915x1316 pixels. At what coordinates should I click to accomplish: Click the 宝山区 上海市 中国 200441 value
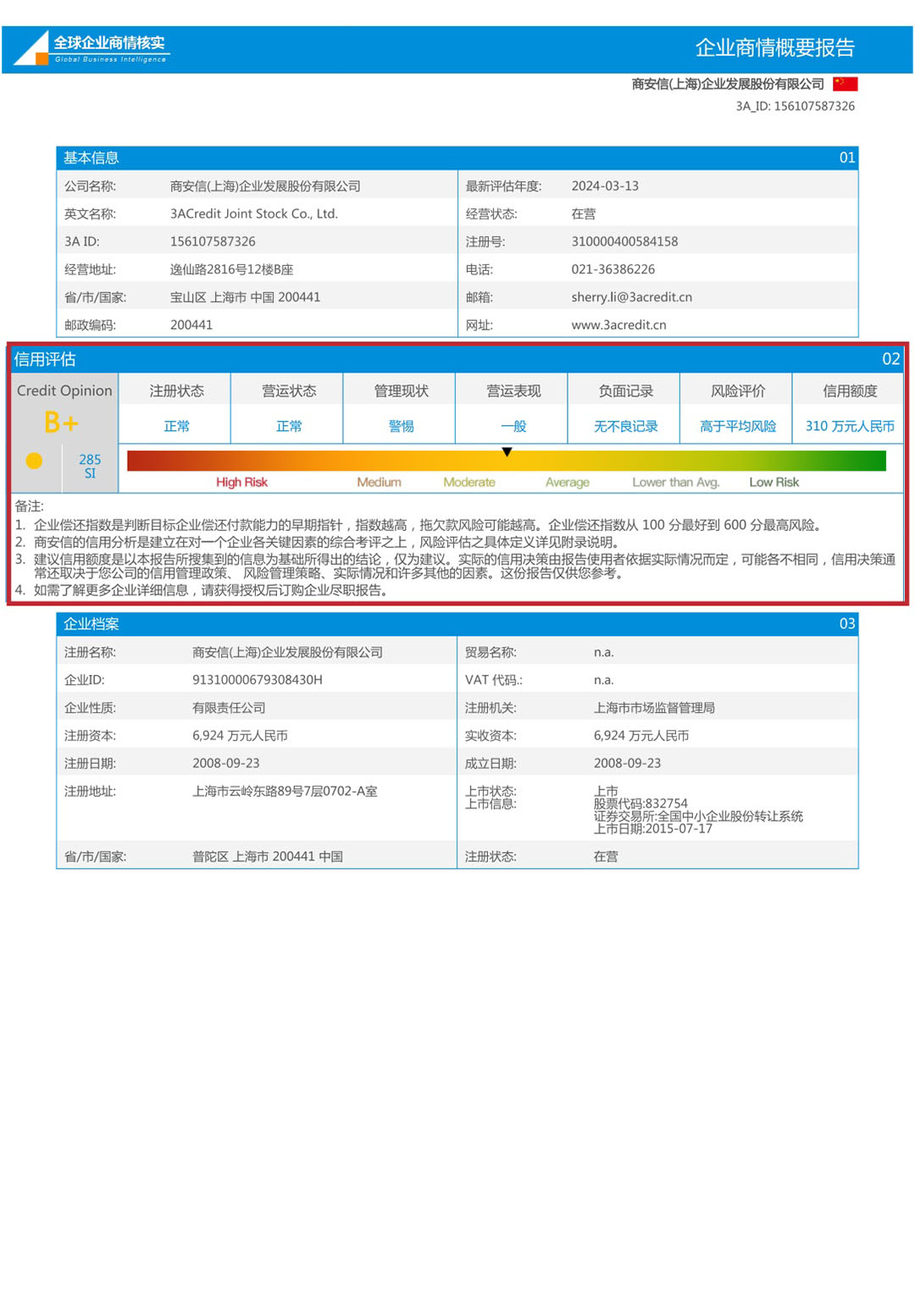click(x=245, y=297)
